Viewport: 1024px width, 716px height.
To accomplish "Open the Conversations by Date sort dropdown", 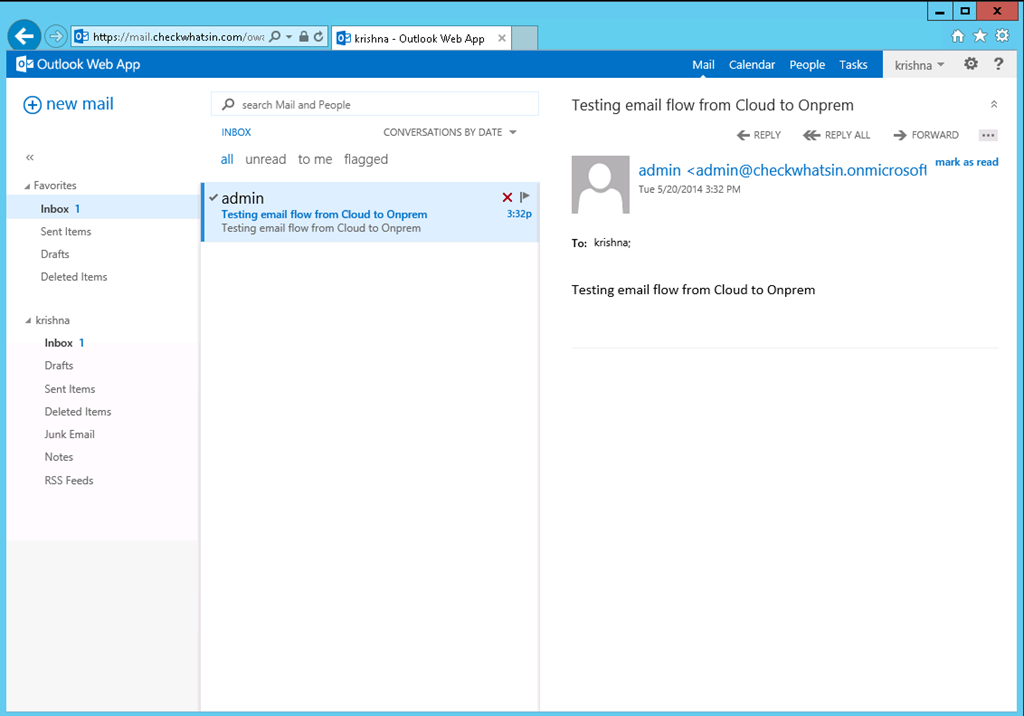I will (x=450, y=133).
